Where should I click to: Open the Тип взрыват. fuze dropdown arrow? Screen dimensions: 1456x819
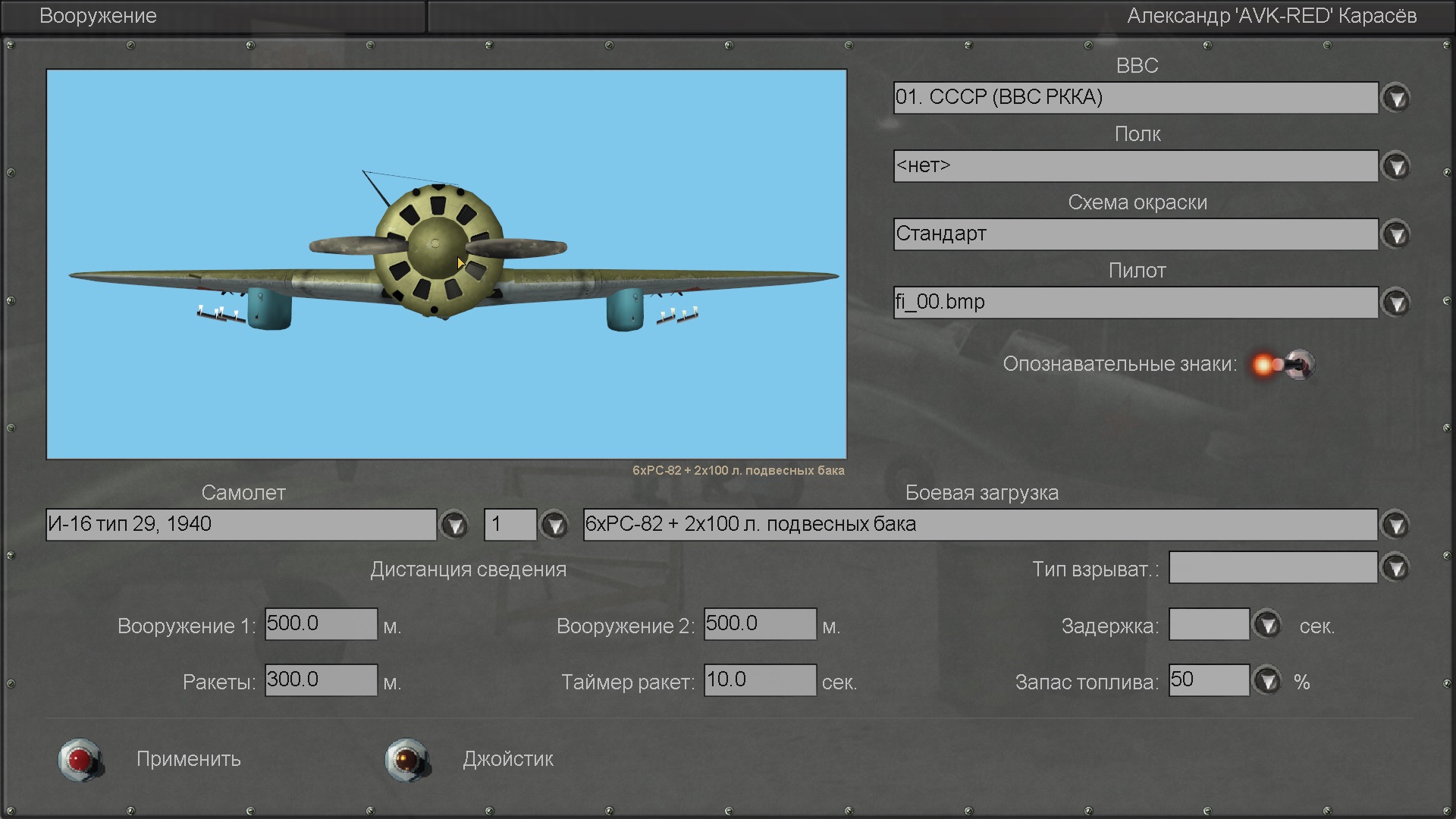pos(1395,568)
